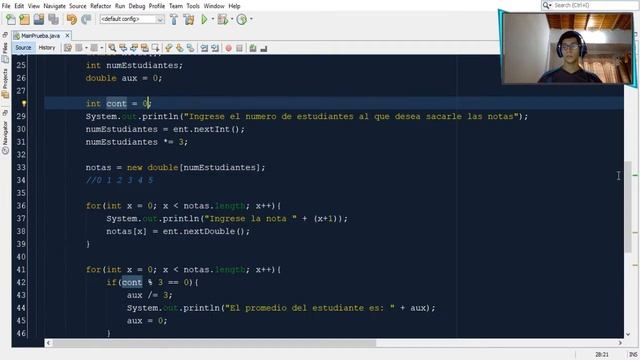Viewport: 640px width, 360px height.
Task: Switch editor to Source view
Action: (x=23, y=48)
